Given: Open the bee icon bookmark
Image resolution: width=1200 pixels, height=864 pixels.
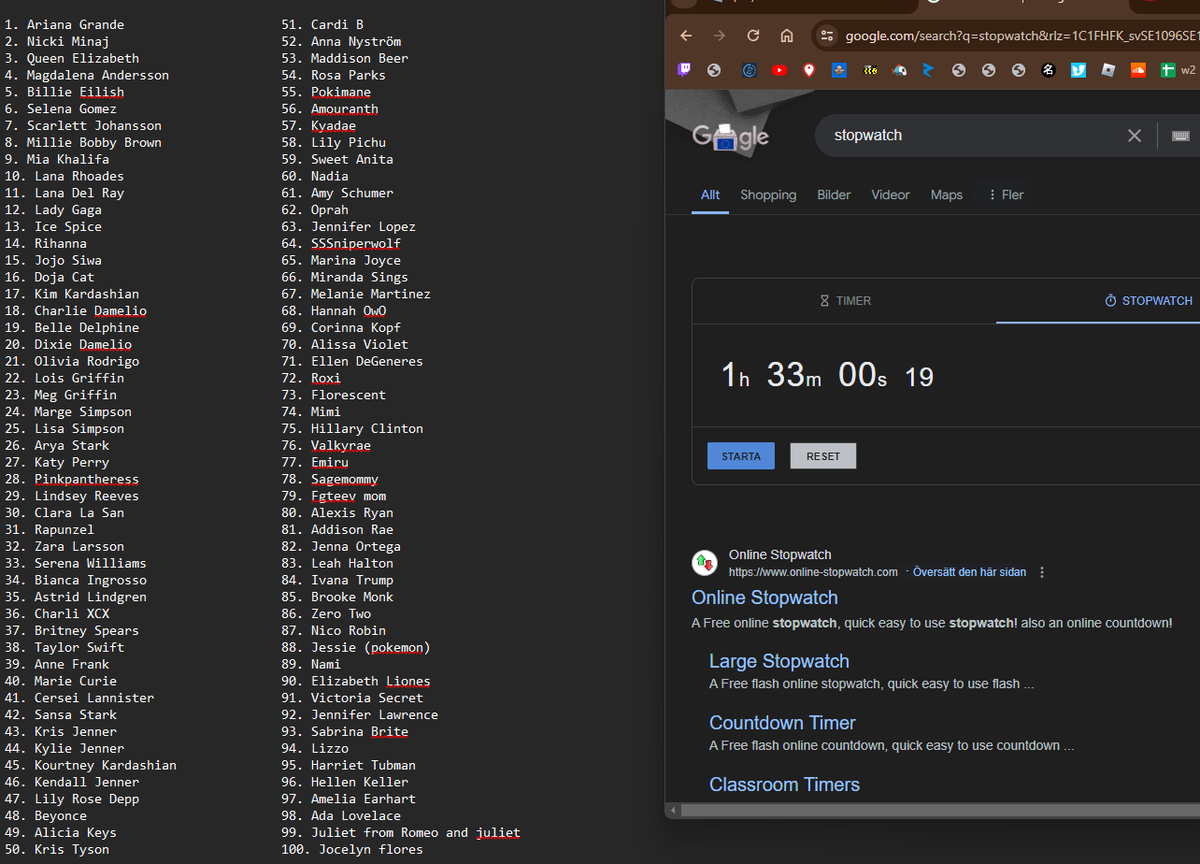Looking at the screenshot, I should pos(870,70).
